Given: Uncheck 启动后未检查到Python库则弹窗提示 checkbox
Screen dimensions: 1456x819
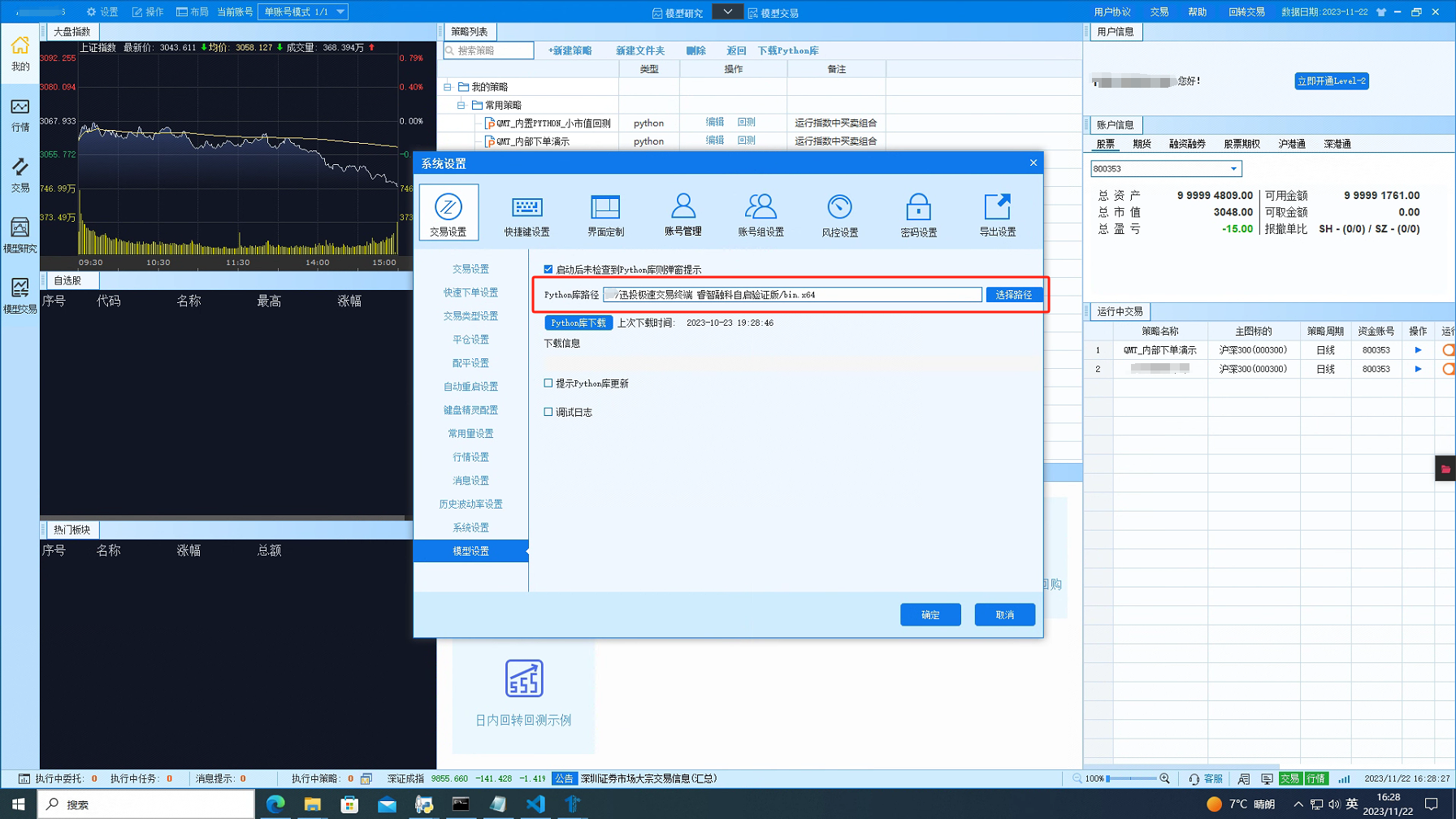Looking at the screenshot, I should (x=548, y=269).
